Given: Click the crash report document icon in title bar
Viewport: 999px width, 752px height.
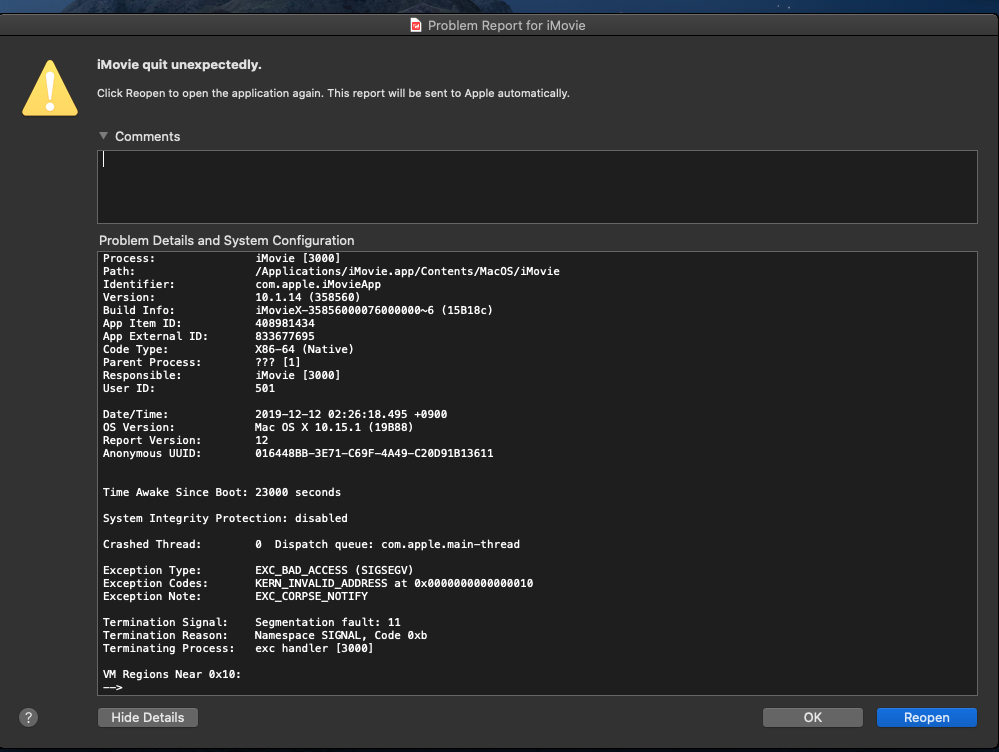Looking at the screenshot, I should (416, 26).
